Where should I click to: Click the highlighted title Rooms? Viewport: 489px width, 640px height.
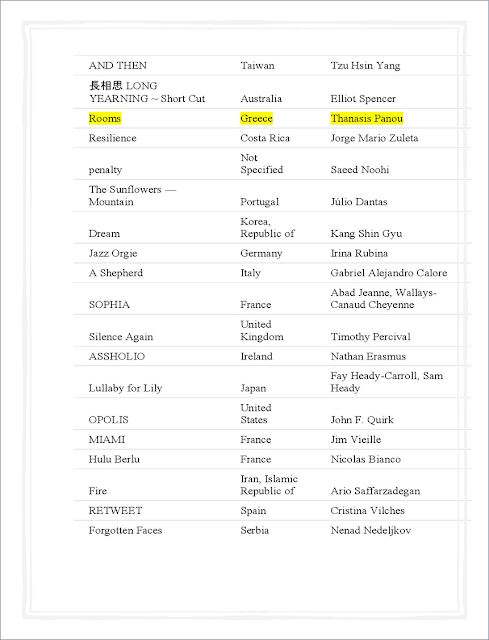click(105, 118)
